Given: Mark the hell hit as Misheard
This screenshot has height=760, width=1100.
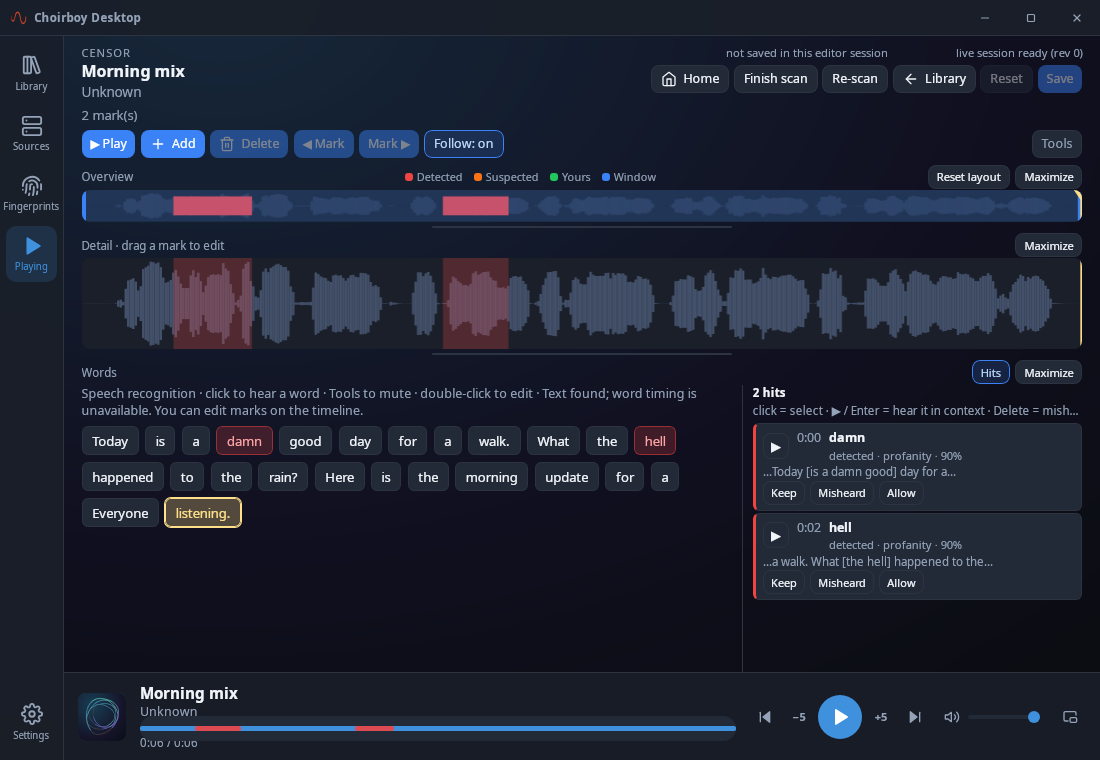Looking at the screenshot, I should click(x=841, y=583).
